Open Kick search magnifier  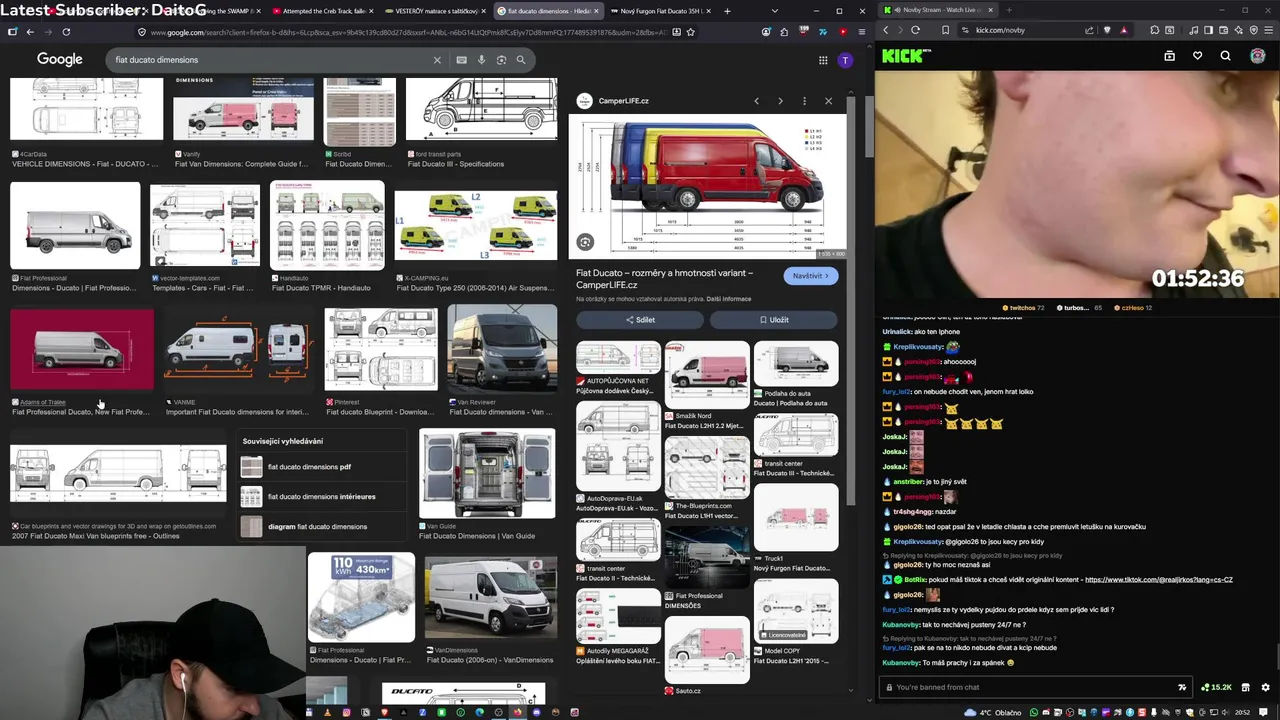click(1225, 56)
